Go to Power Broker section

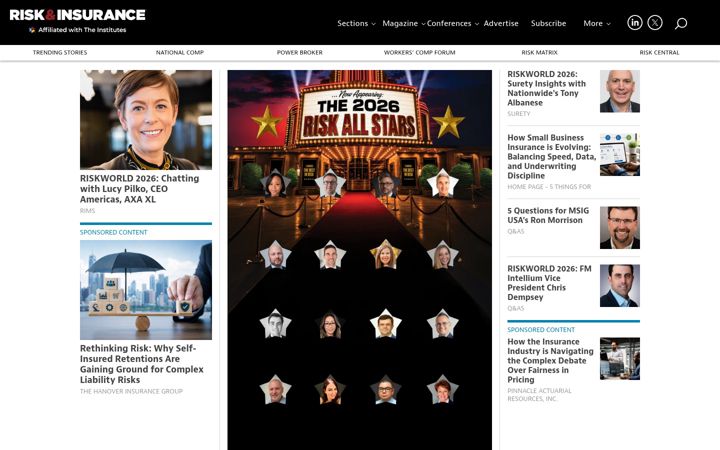pyautogui.click(x=299, y=52)
